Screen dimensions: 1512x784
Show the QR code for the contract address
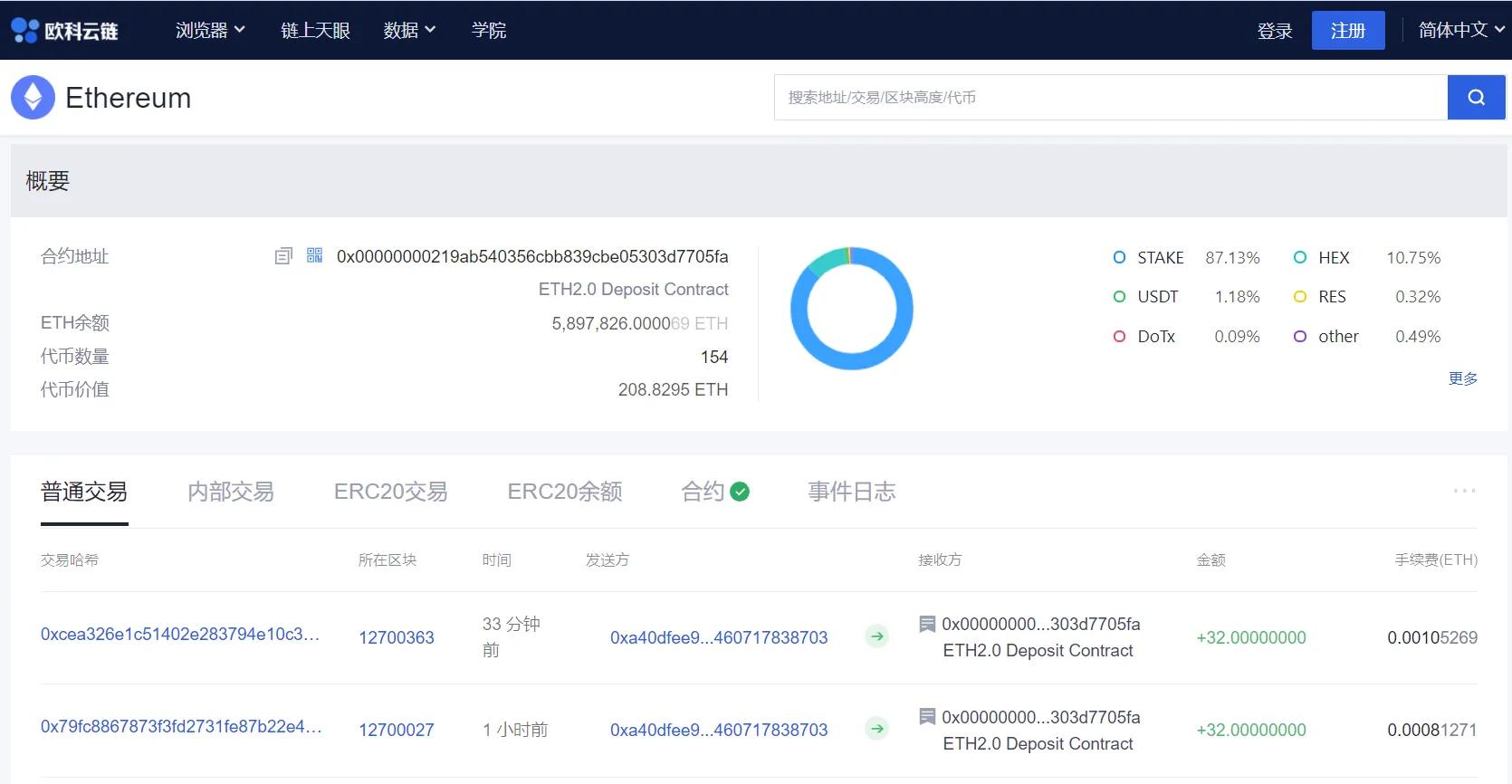(314, 255)
